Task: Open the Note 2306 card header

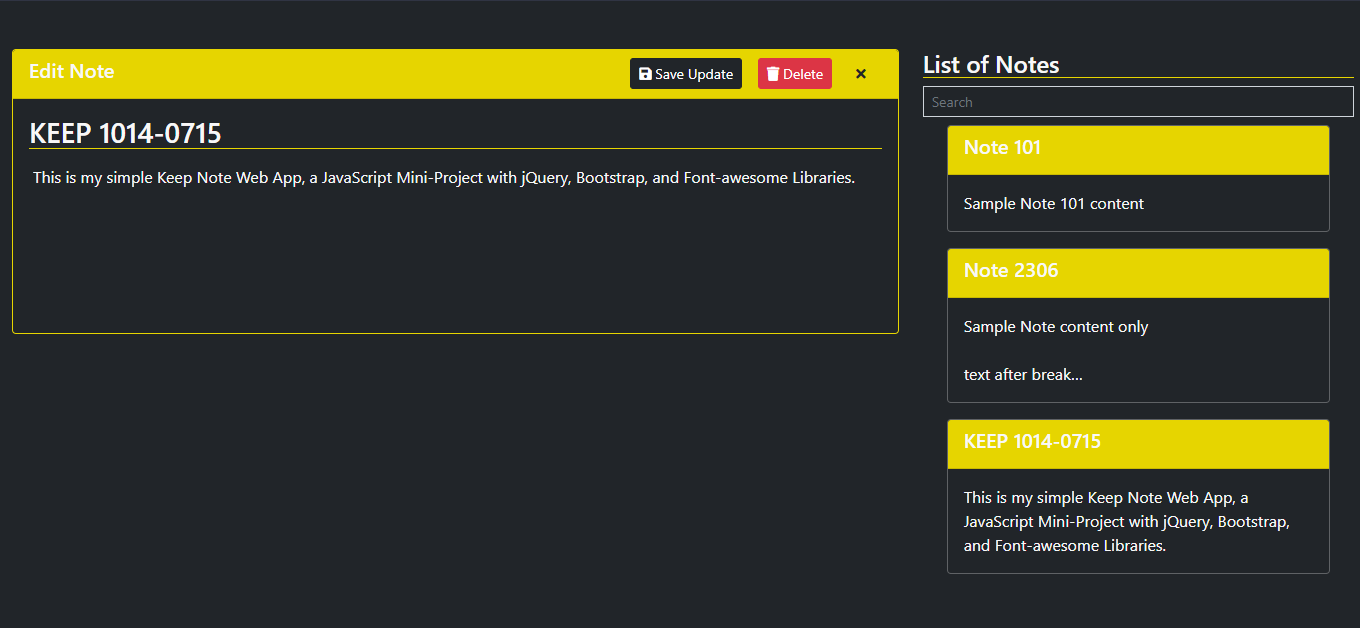Action: pos(1138,273)
